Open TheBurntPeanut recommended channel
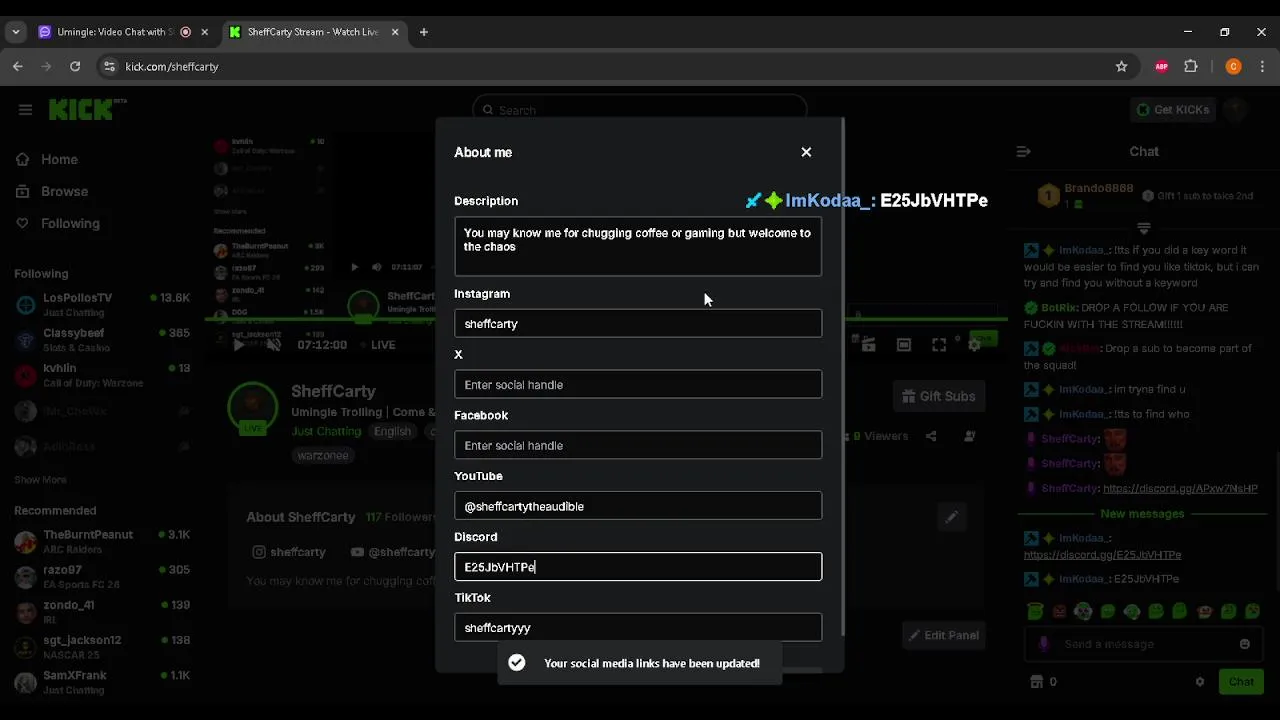The image size is (1280, 720). [100, 541]
